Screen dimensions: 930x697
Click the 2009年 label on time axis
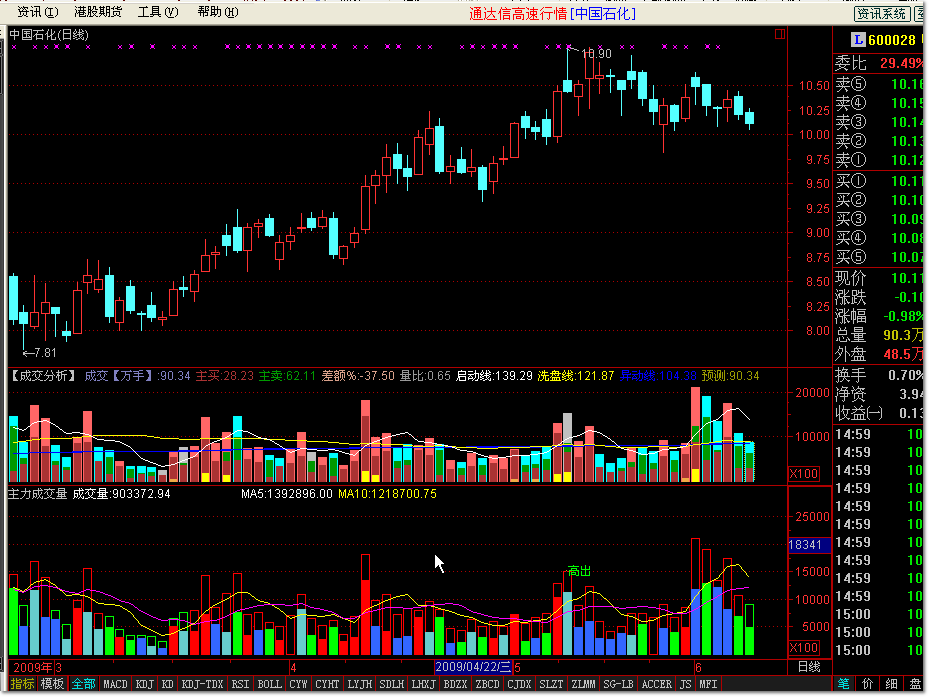click(33, 667)
